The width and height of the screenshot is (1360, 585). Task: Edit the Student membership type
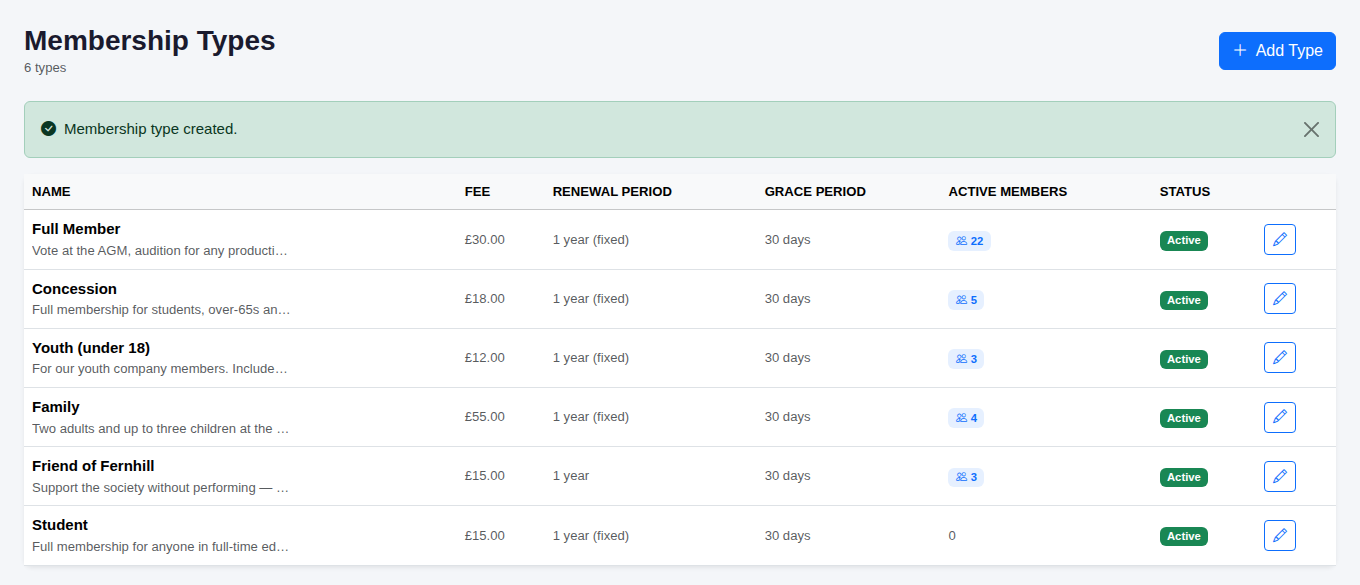pos(1279,535)
